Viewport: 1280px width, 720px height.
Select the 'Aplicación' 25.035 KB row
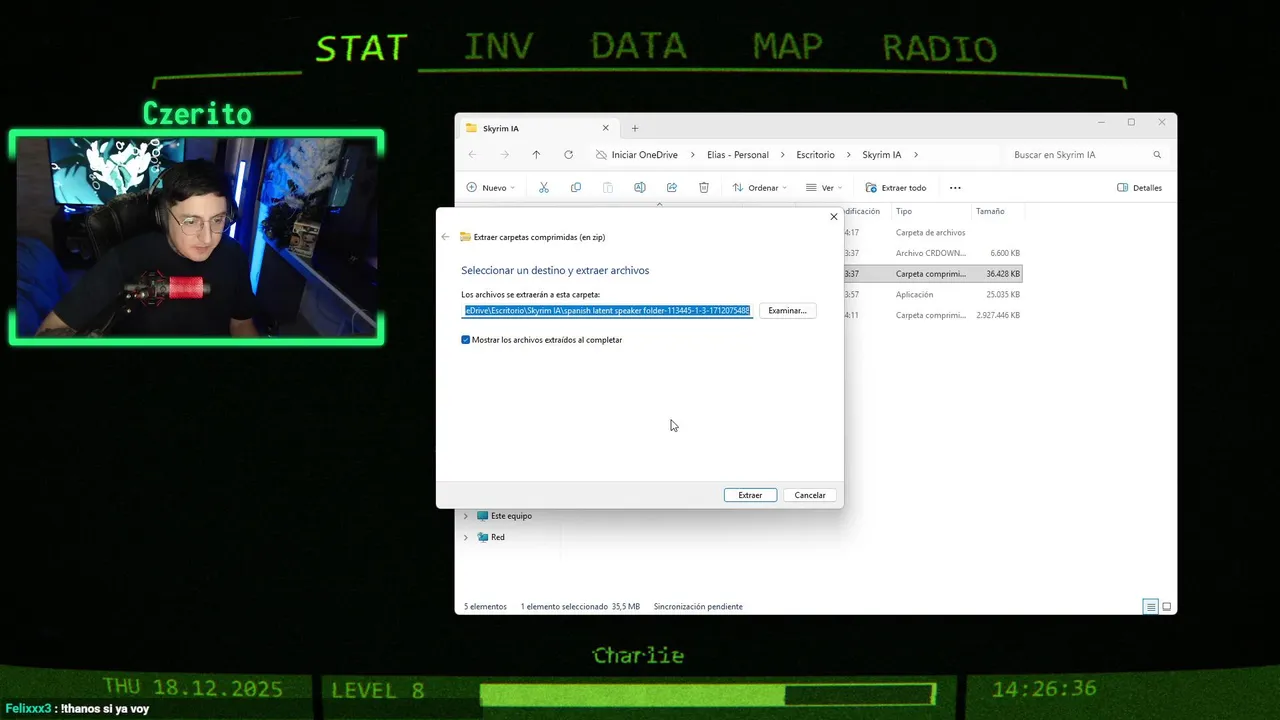pos(933,295)
